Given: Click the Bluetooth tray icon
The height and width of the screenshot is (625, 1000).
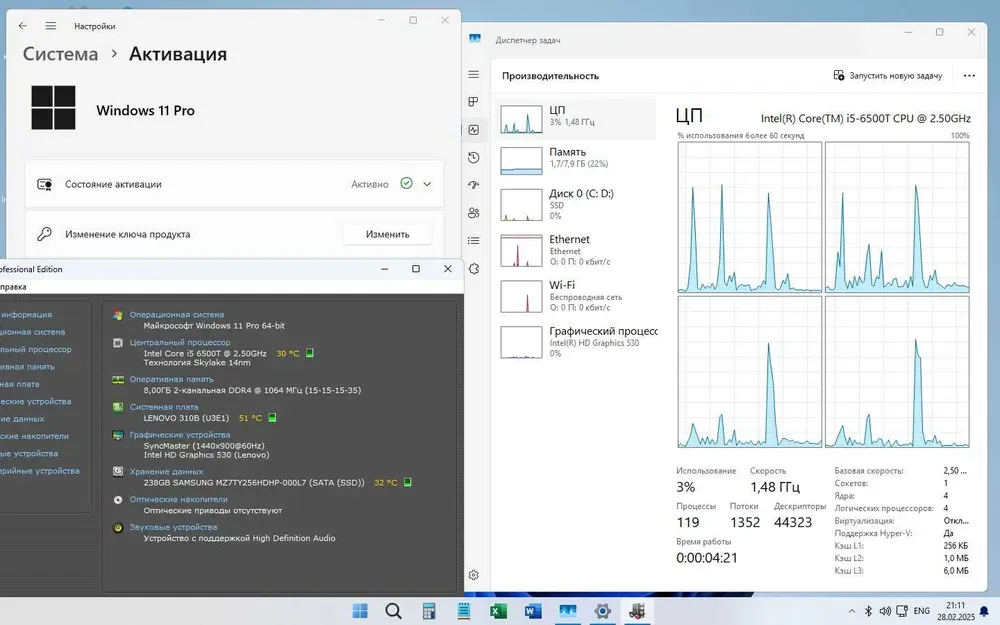Looking at the screenshot, I should pyautogui.click(x=868, y=611).
